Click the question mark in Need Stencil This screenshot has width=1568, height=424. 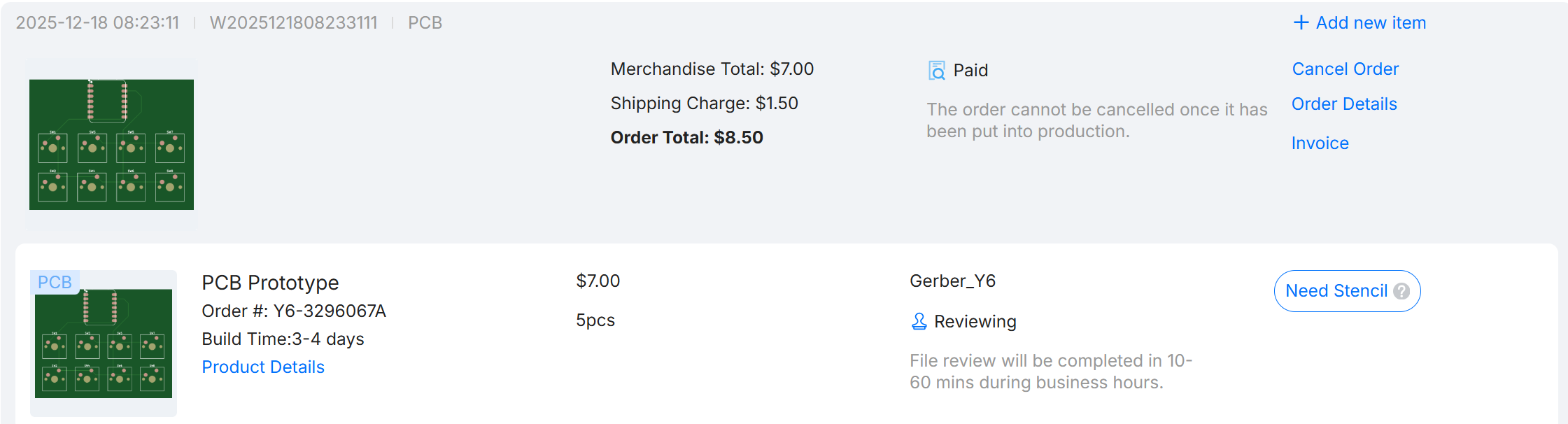(x=1401, y=291)
